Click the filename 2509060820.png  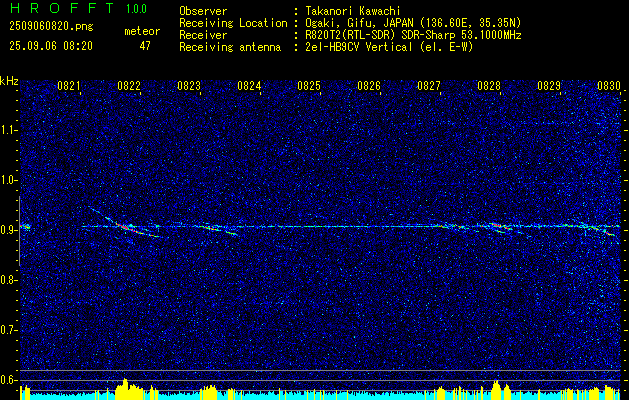click(x=51, y=27)
